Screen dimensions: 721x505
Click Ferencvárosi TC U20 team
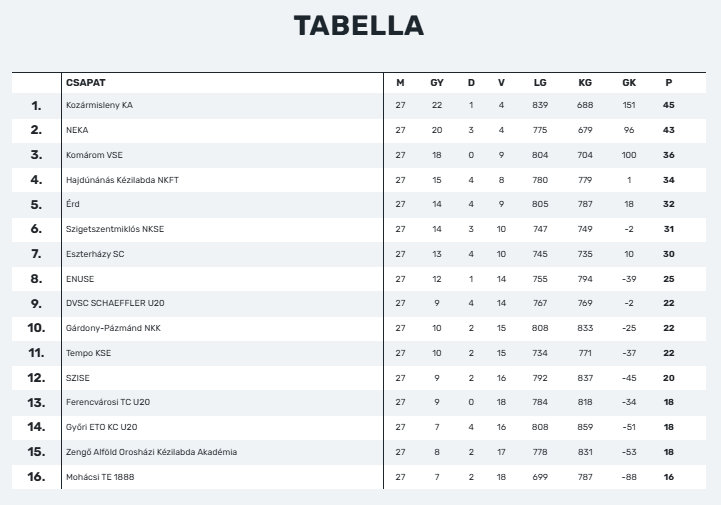[x=108, y=402]
